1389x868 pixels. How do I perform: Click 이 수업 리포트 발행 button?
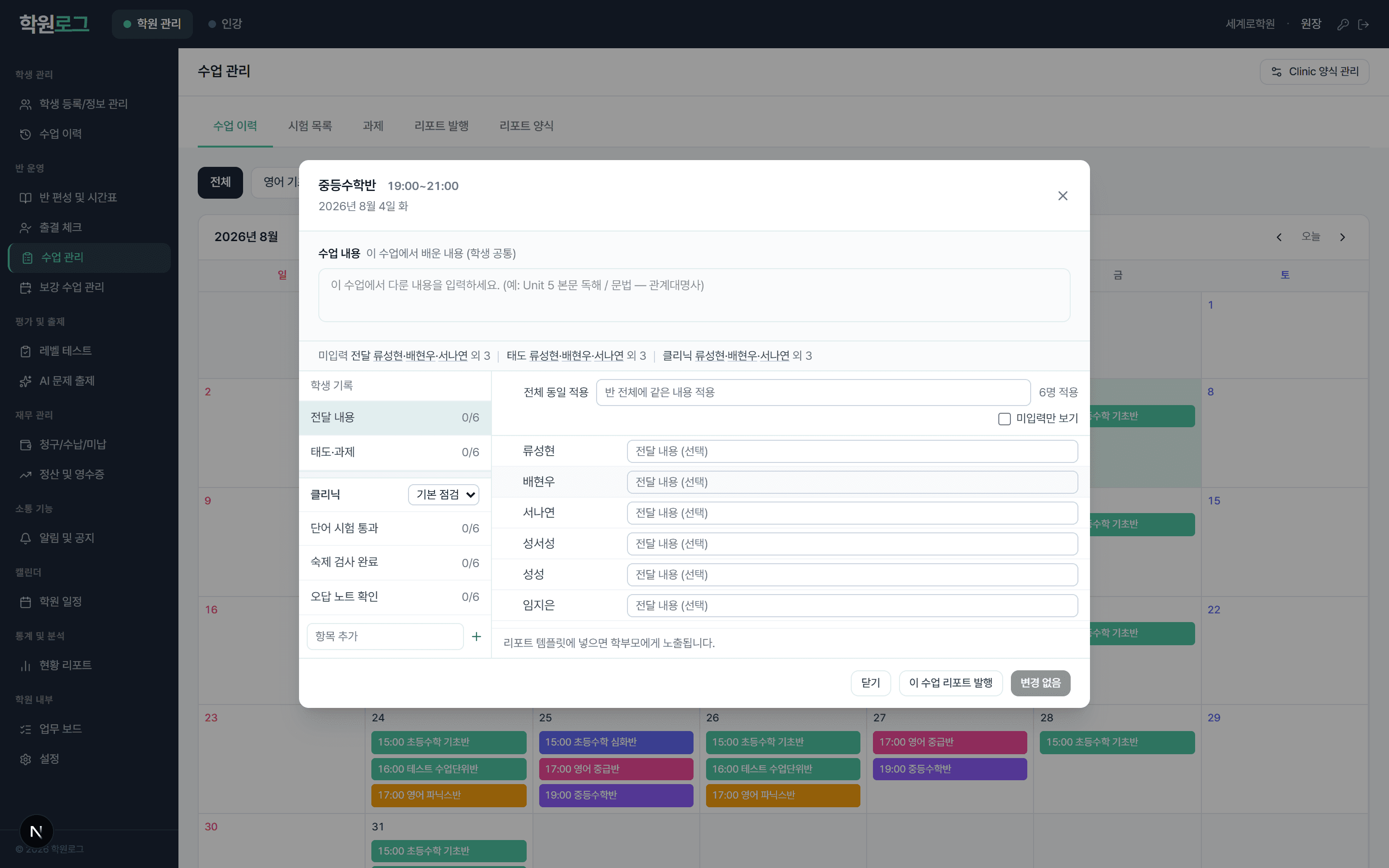tap(951, 682)
